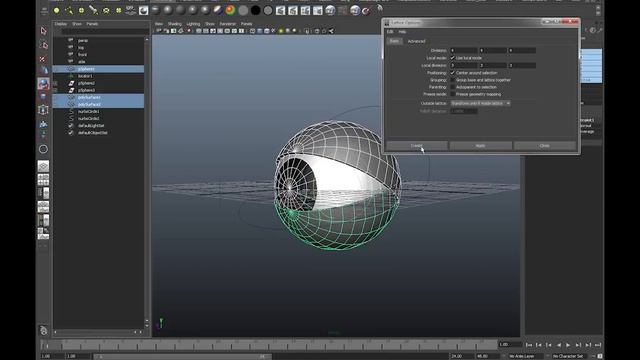This screenshot has width=640, height=360.
Task: Click orange-green ramp shader shelf icon
Action: (x=231, y=10)
